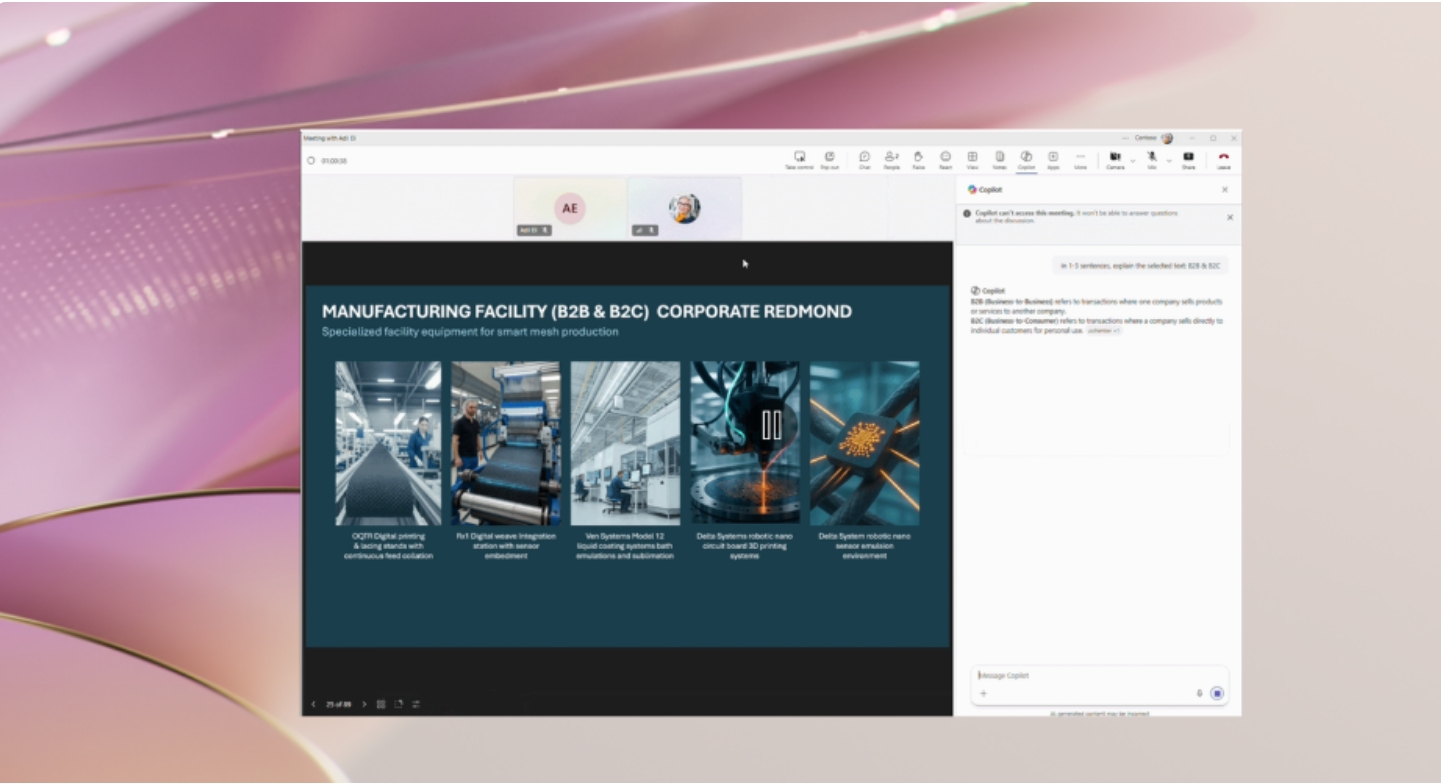Open the View layout options

tap(972, 160)
